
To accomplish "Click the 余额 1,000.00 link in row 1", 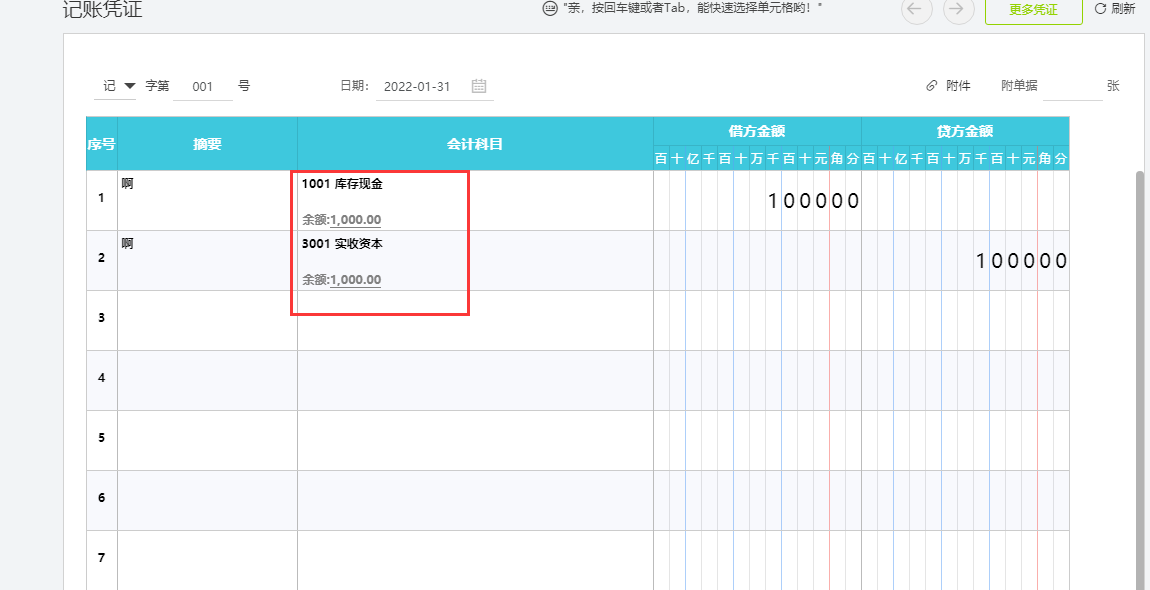I will [x=355, y=219].
